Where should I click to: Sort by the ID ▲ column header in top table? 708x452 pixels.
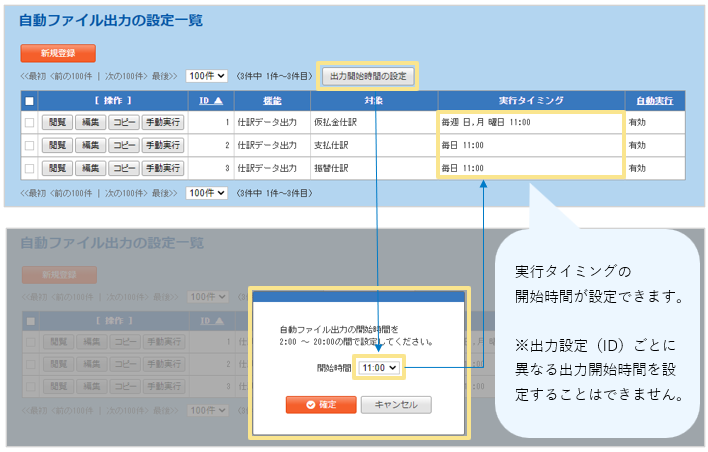click(x=211, y=100)
